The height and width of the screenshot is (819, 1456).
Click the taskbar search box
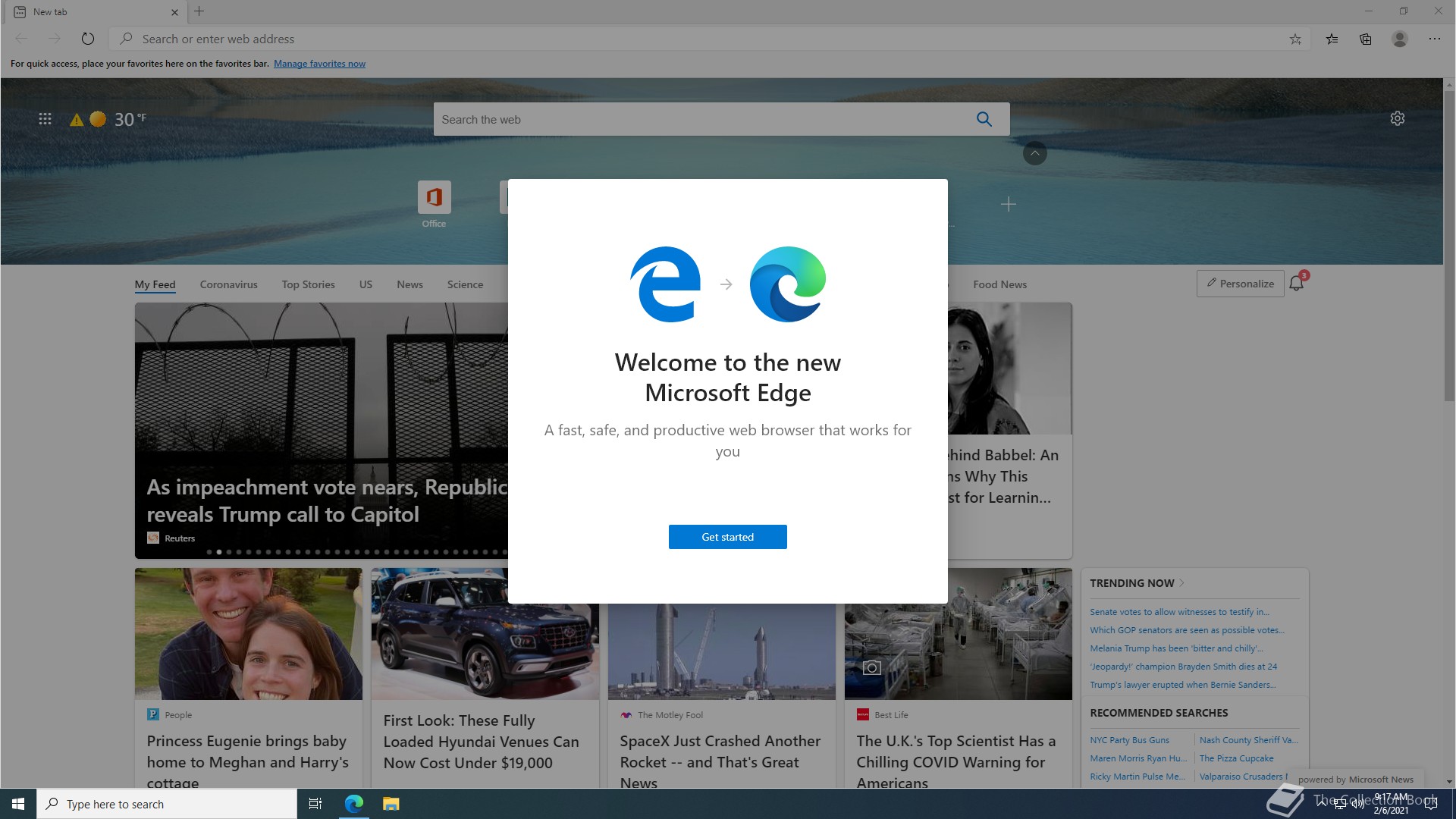(167, 804)
